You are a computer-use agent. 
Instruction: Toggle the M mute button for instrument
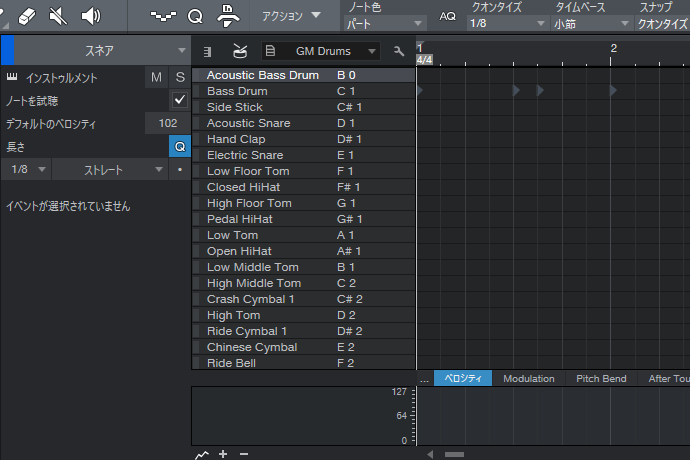pyautogui.click(x=156, y=77)
